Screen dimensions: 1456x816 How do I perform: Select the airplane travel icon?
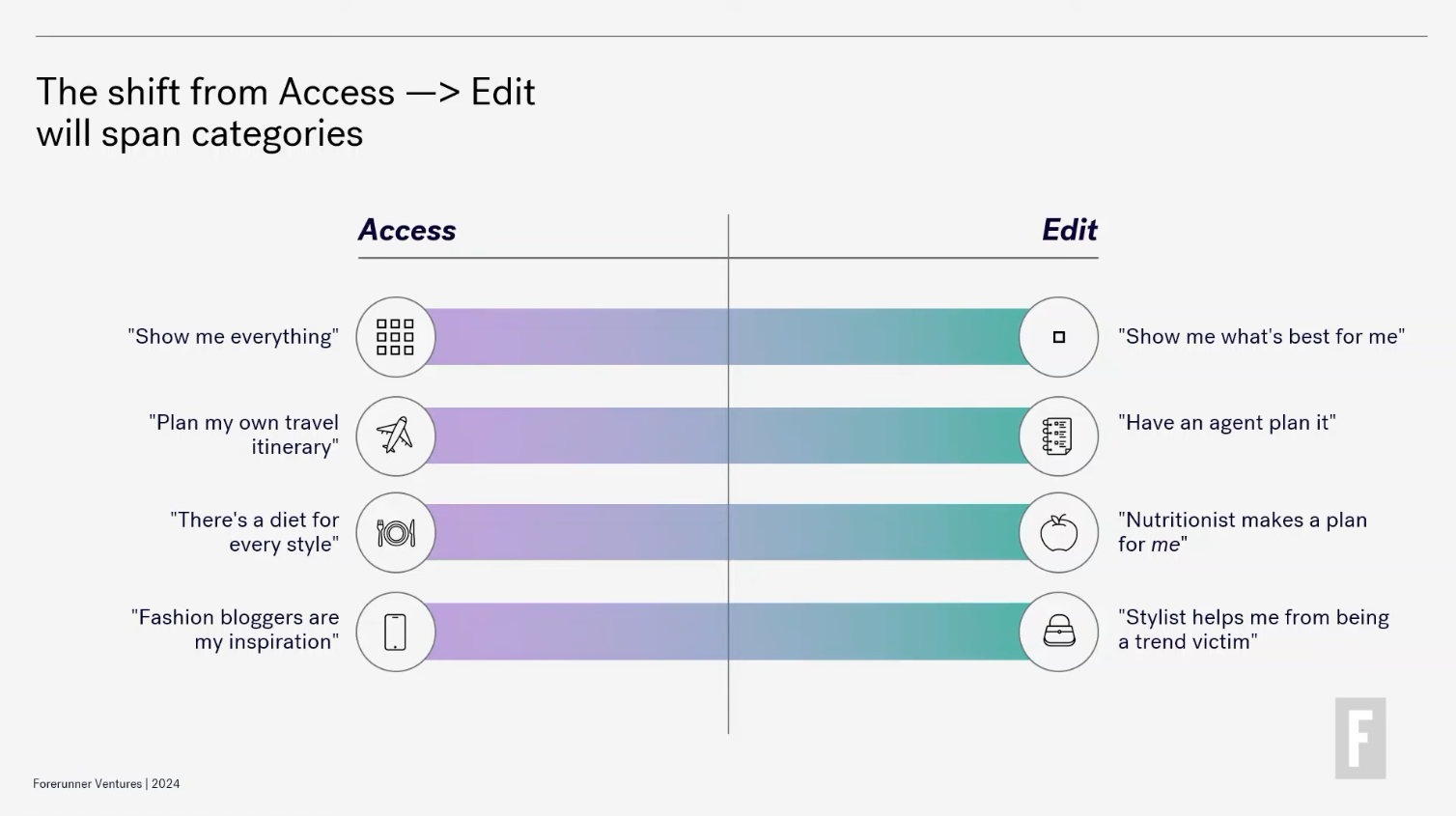pos(395,436)
